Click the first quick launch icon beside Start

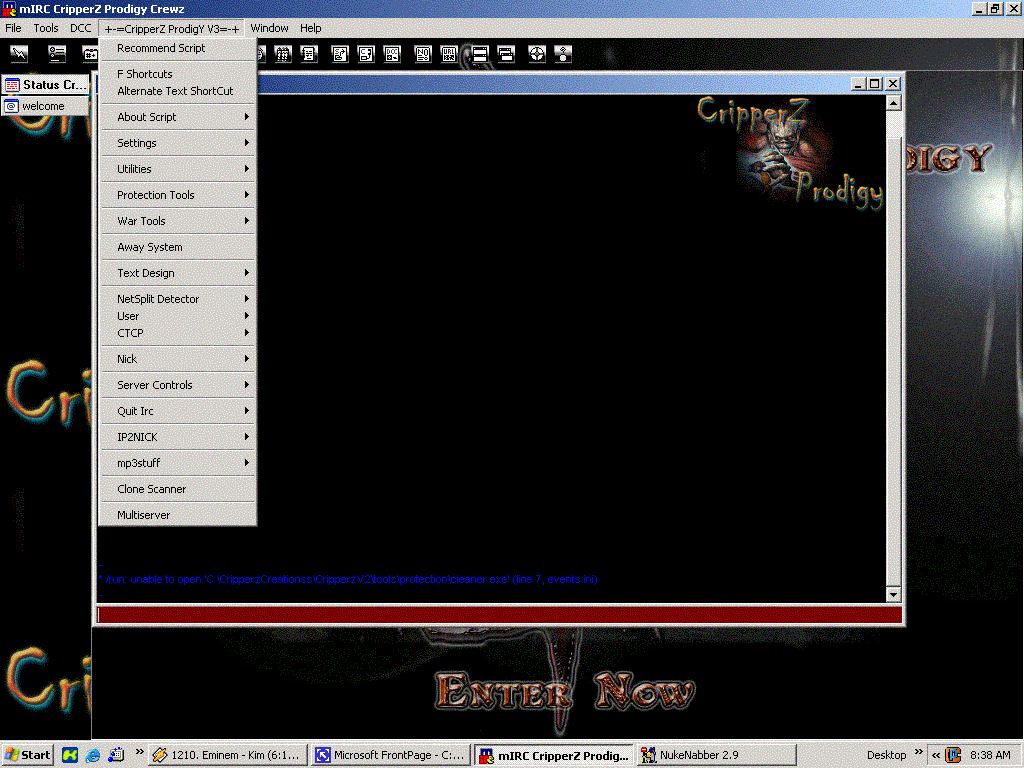tap(70, 755)
